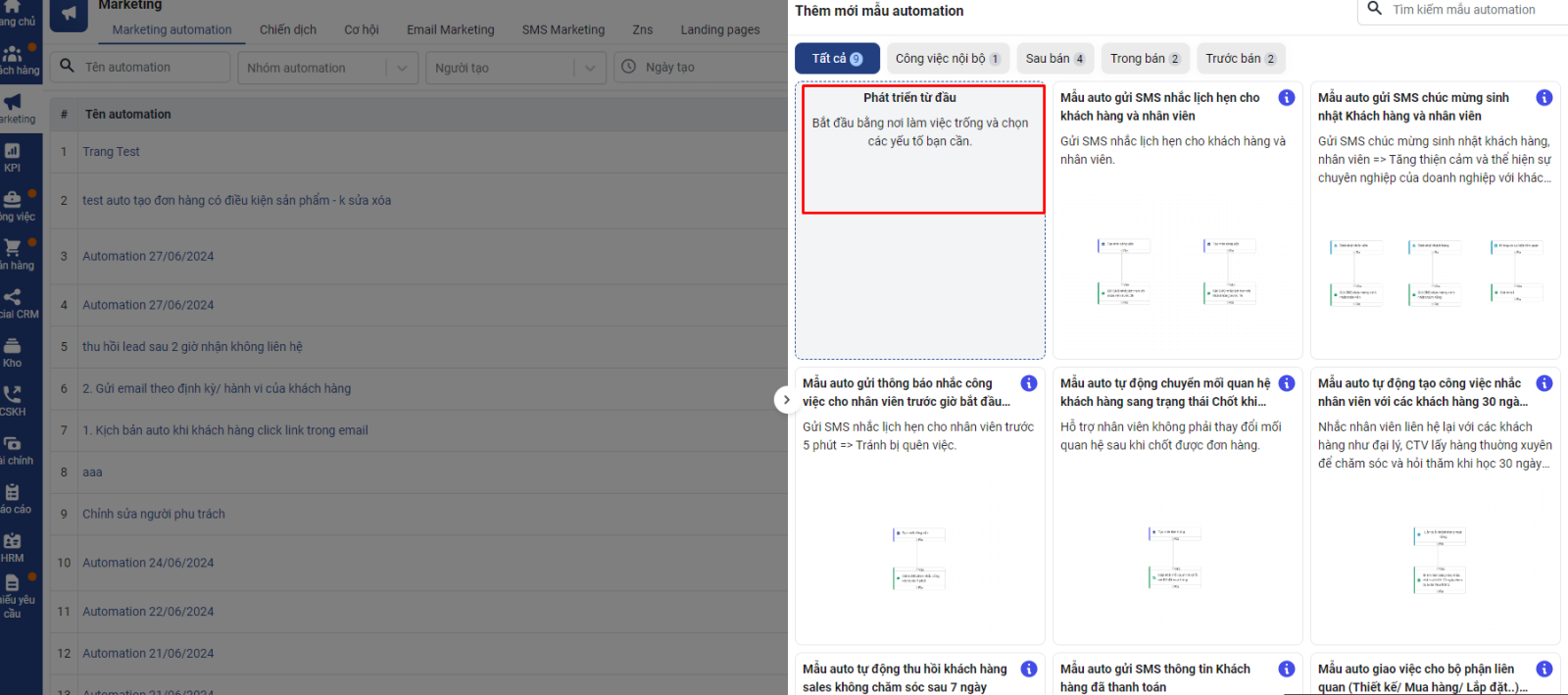Select the Sau bán filter tab
Screen dimensions: 1568x695
tap(1054, 59)
